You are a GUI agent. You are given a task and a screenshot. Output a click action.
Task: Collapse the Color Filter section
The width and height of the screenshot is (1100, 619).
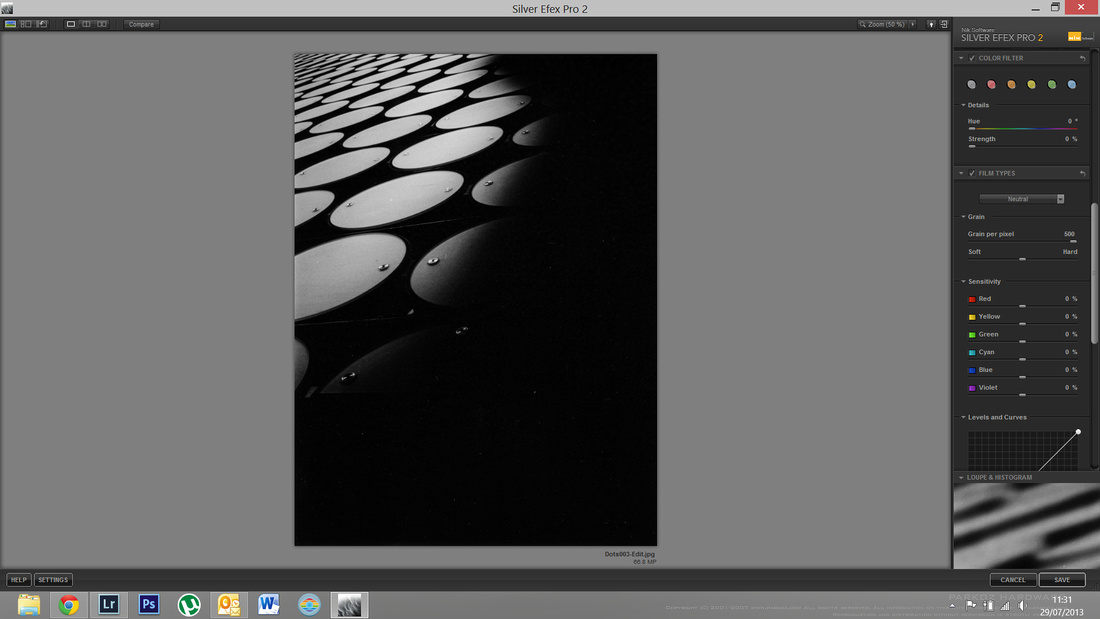click(961, 58)
